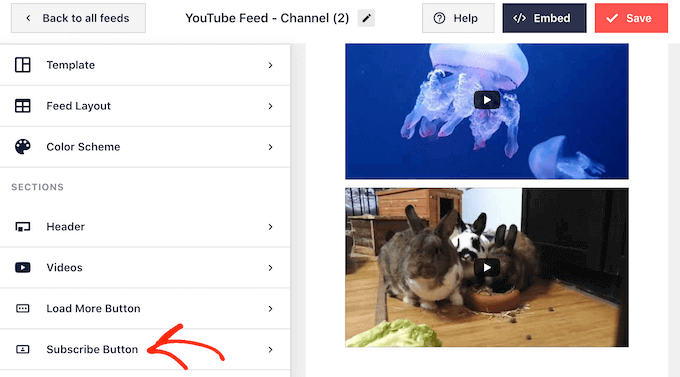Open the Feed Layout settings
This screenshot has width=680, height=377.
click(145, 106)
